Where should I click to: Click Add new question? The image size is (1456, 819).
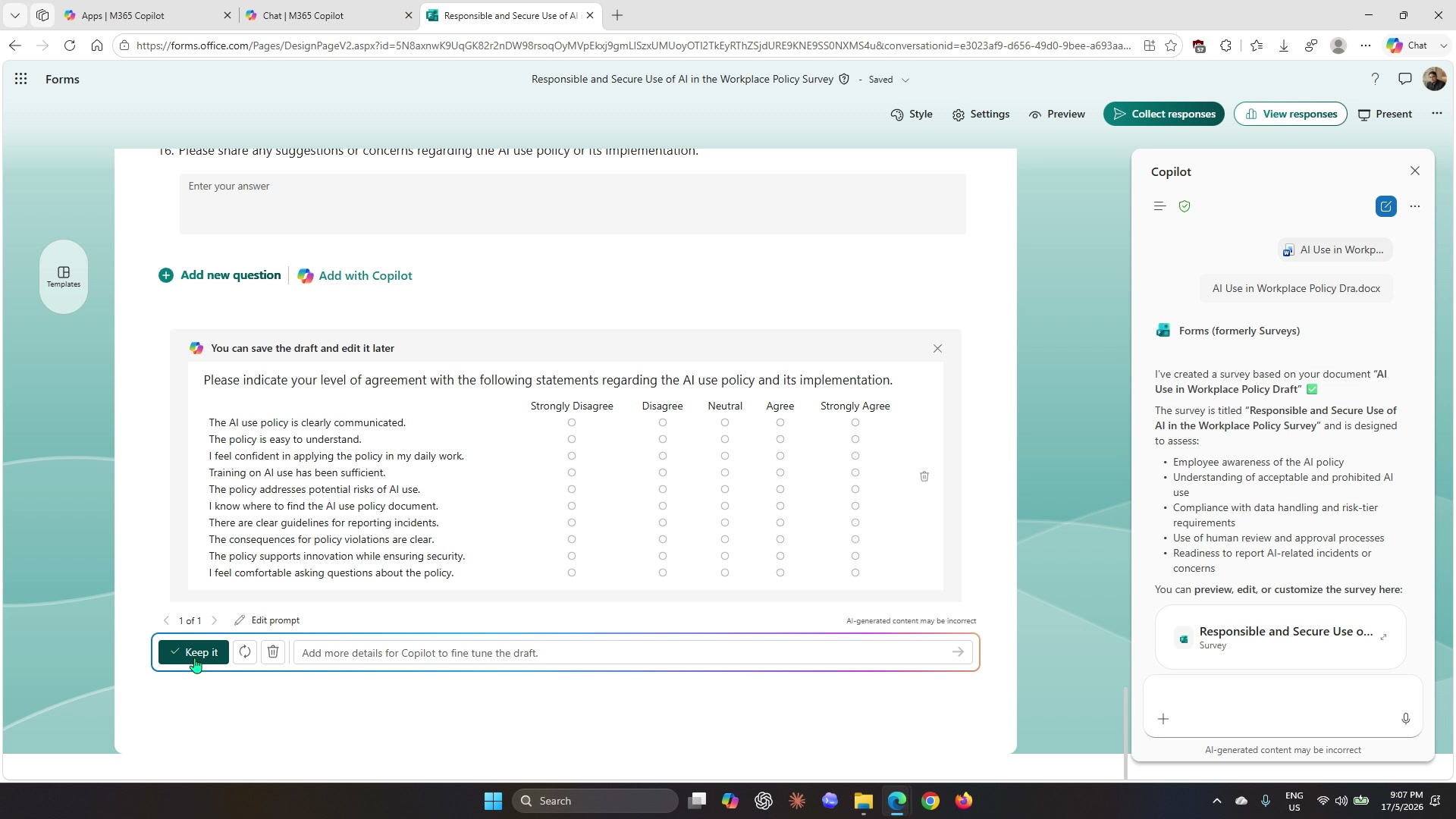[220, 275]
